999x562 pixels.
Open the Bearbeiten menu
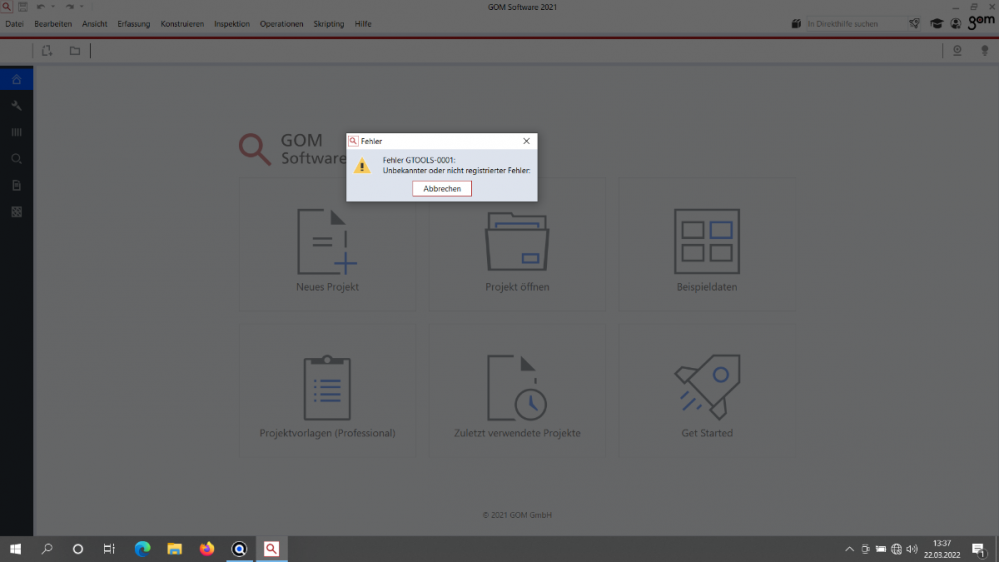click(53, 24)
